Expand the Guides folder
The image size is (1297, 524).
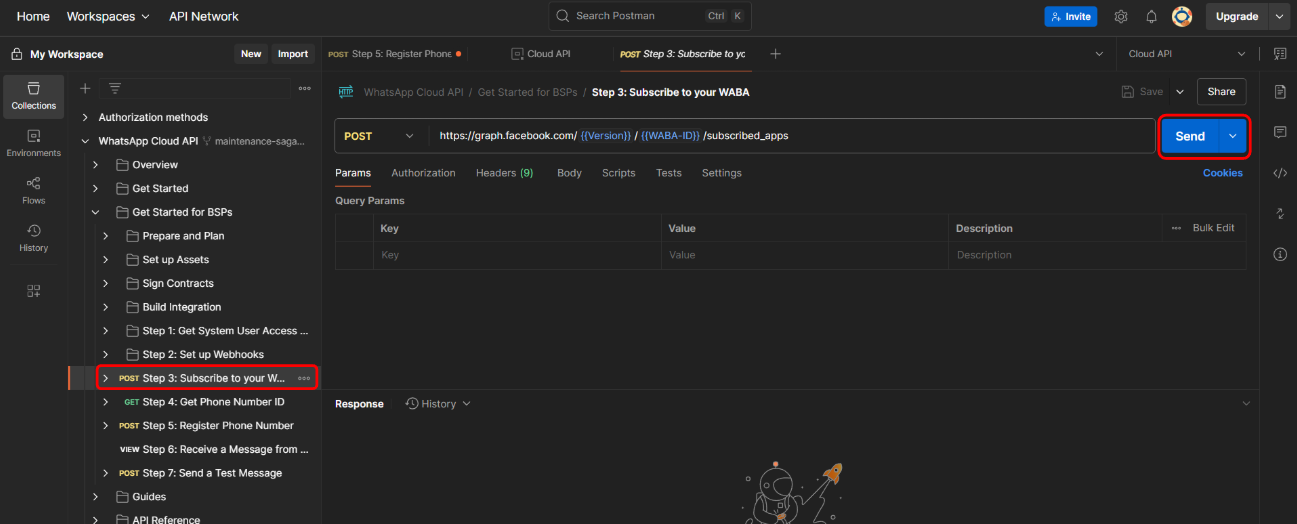coord(96,497)
